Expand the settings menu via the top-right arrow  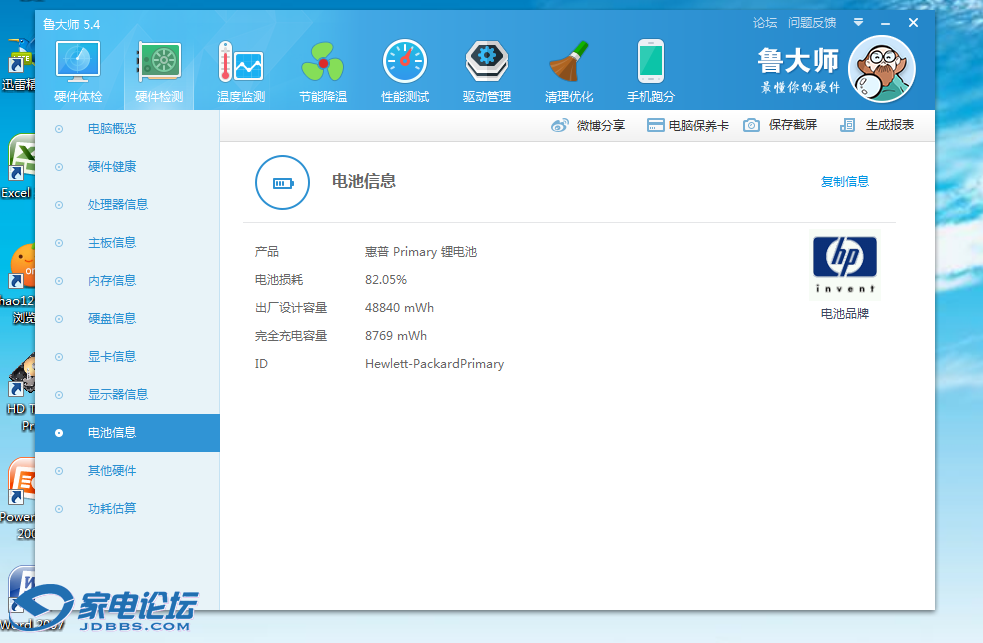coord(858,21)
